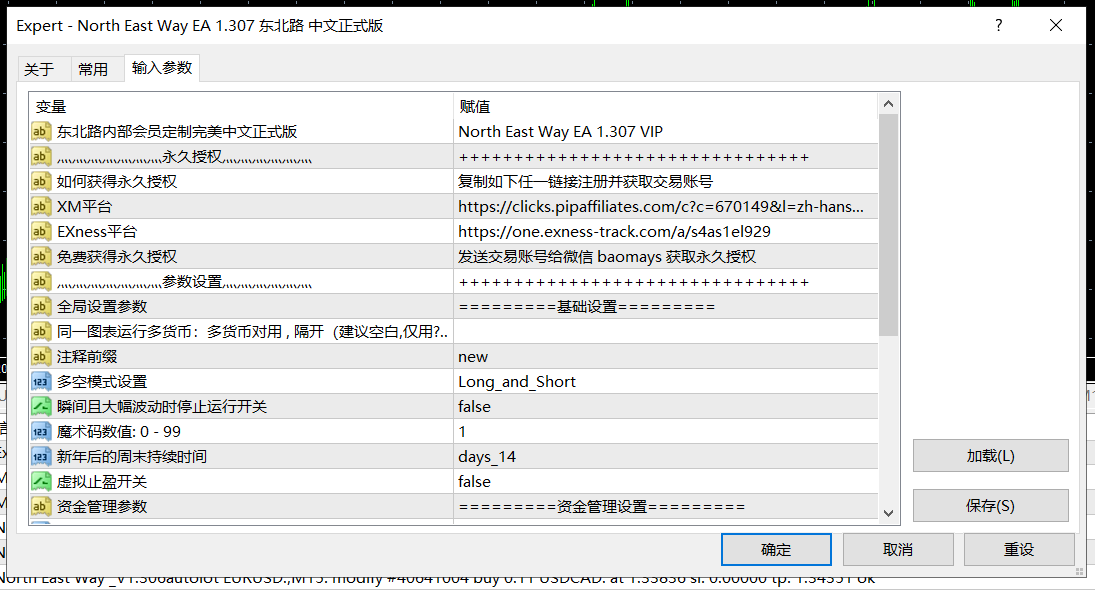Viewport: 1095px width, 590px height.
Task: Click the magic number value 1 field
Action: click(x=666, y=432)
